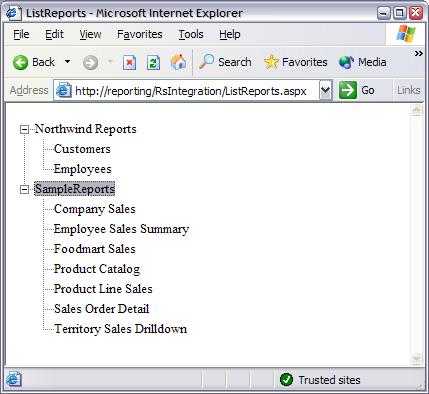Open the address bar dropdown
Viewport: 429px width, 394px height.
point(326,90)
